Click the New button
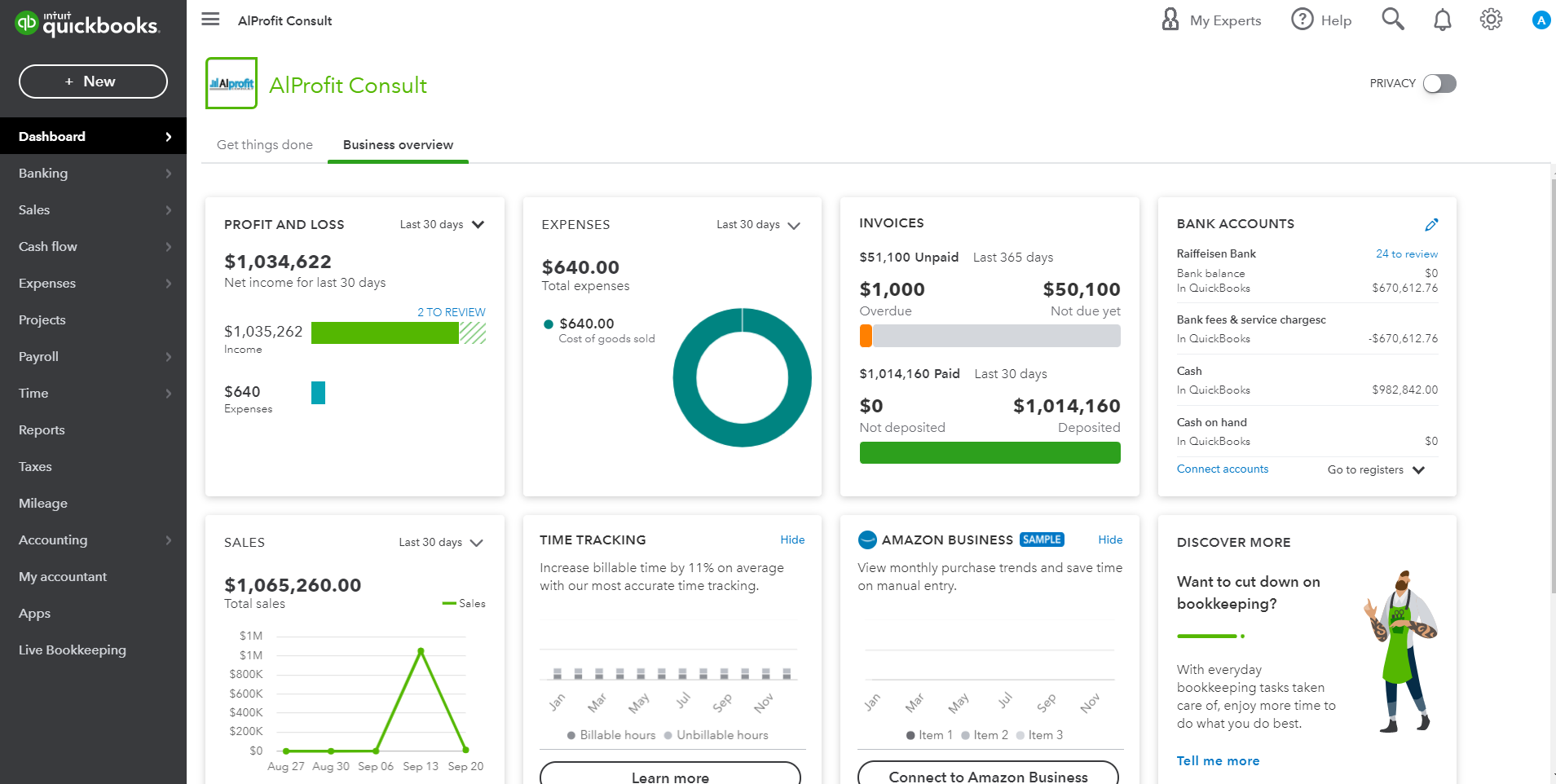1556x784 pixels. (93, 81)
